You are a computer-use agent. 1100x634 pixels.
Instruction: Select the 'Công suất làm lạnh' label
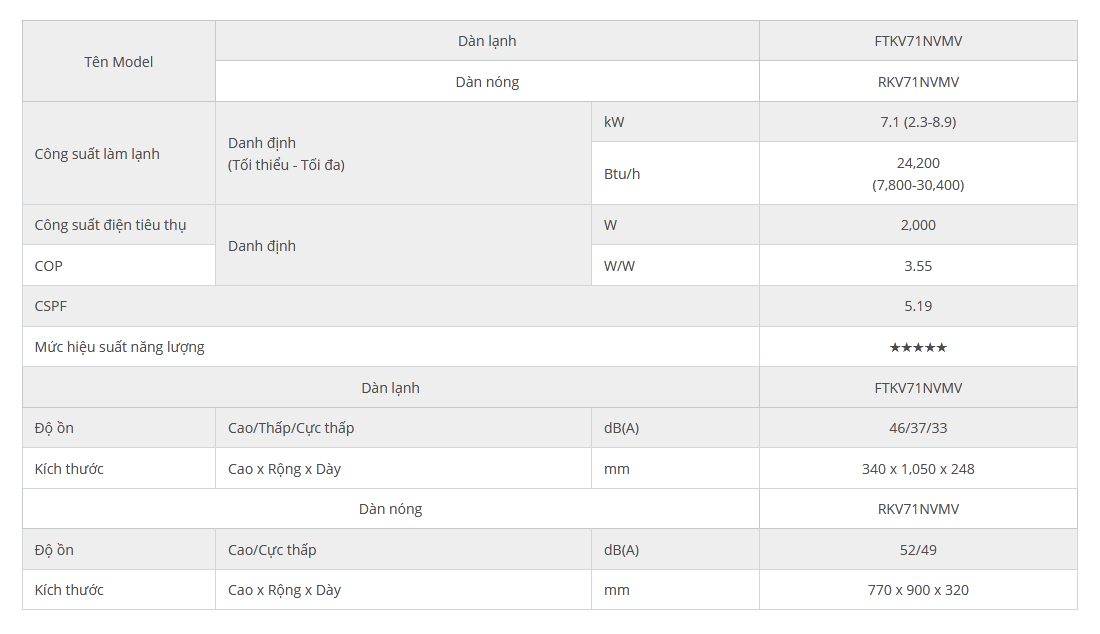click(x=97, y=154)
